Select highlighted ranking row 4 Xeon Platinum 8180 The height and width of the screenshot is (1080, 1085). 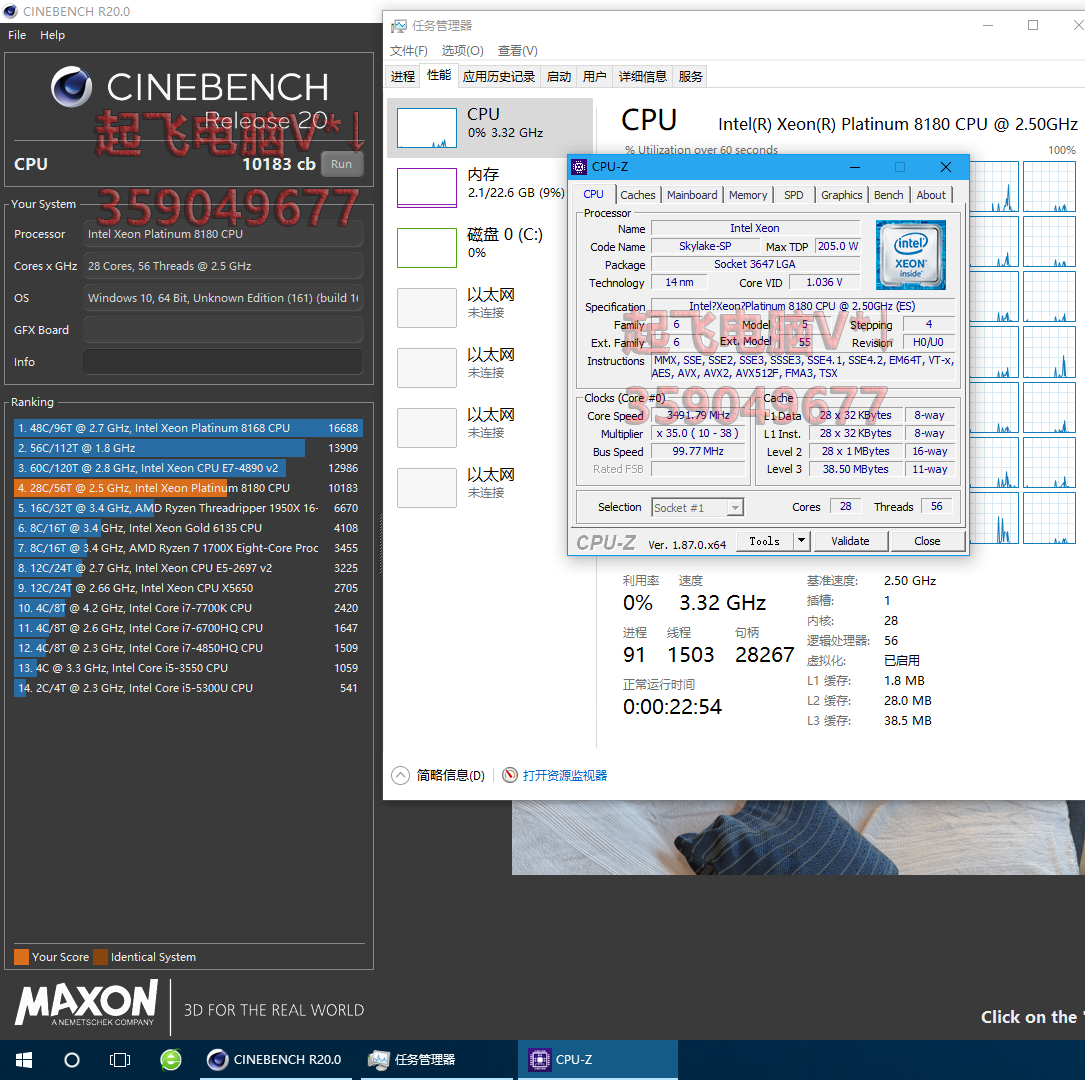pyautogui.click(x=188, y=488)
